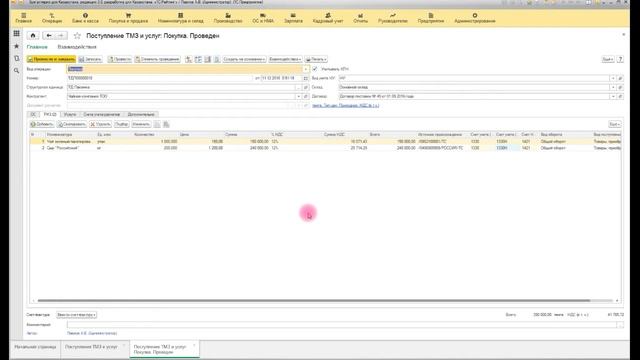Screen dimensions: 640x360
Task: Click third icon after Отменить проведение
Action: (x=207, y=59)
